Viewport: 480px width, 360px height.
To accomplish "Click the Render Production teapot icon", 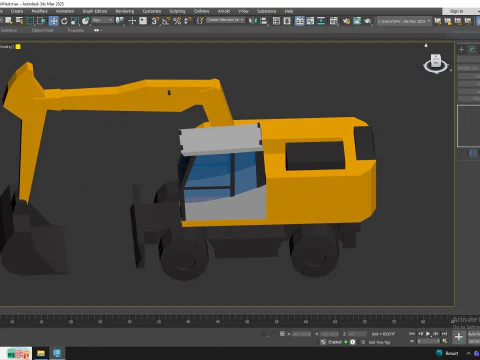I will click(x=368, y=21).
